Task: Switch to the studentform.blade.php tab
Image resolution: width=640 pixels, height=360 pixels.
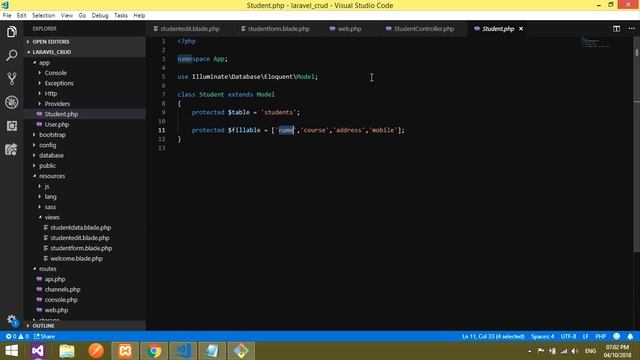Action: pyautogui.click(x=278, y=29)
